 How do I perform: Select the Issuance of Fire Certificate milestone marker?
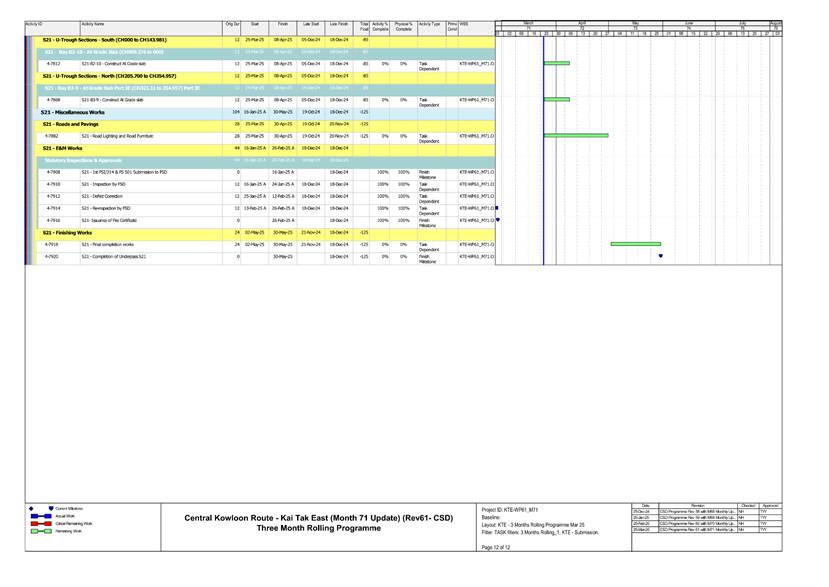point(498,219)
